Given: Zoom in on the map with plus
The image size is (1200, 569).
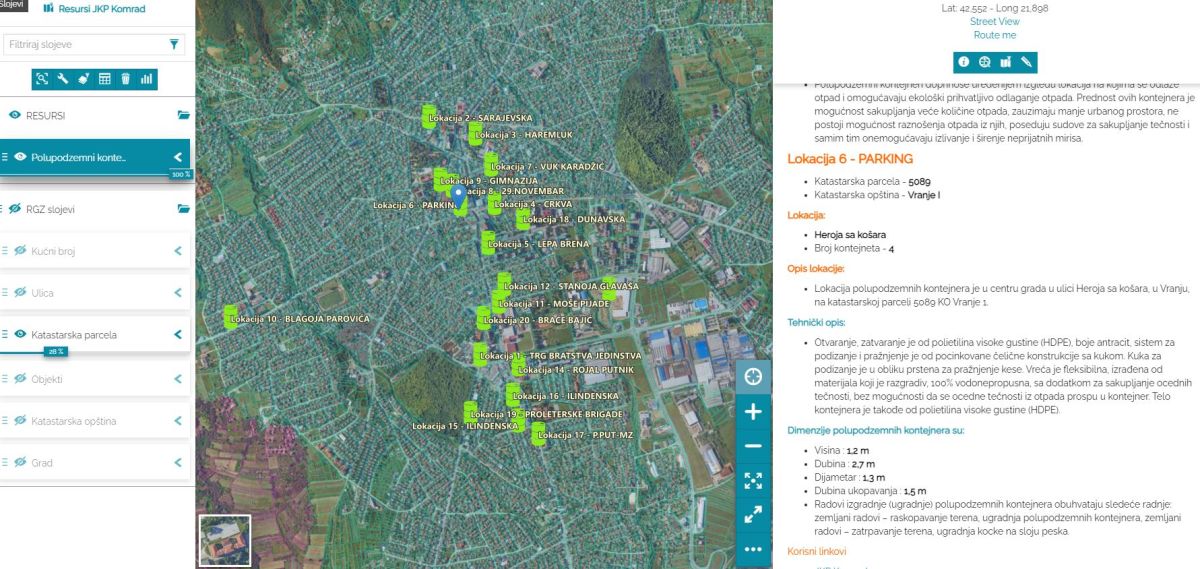Looking at the screenshot, I should [x=753, y=412].
